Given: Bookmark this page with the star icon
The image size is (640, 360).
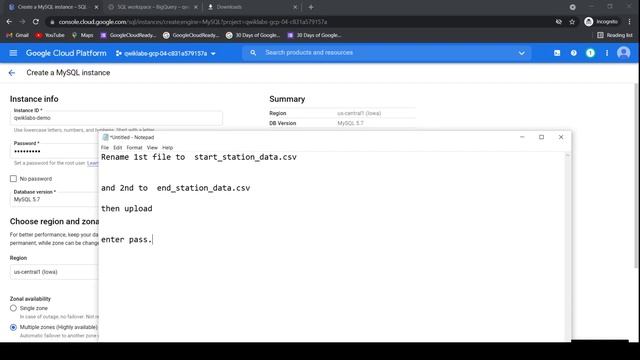Looking at the screenshot, I should point(572,22).
